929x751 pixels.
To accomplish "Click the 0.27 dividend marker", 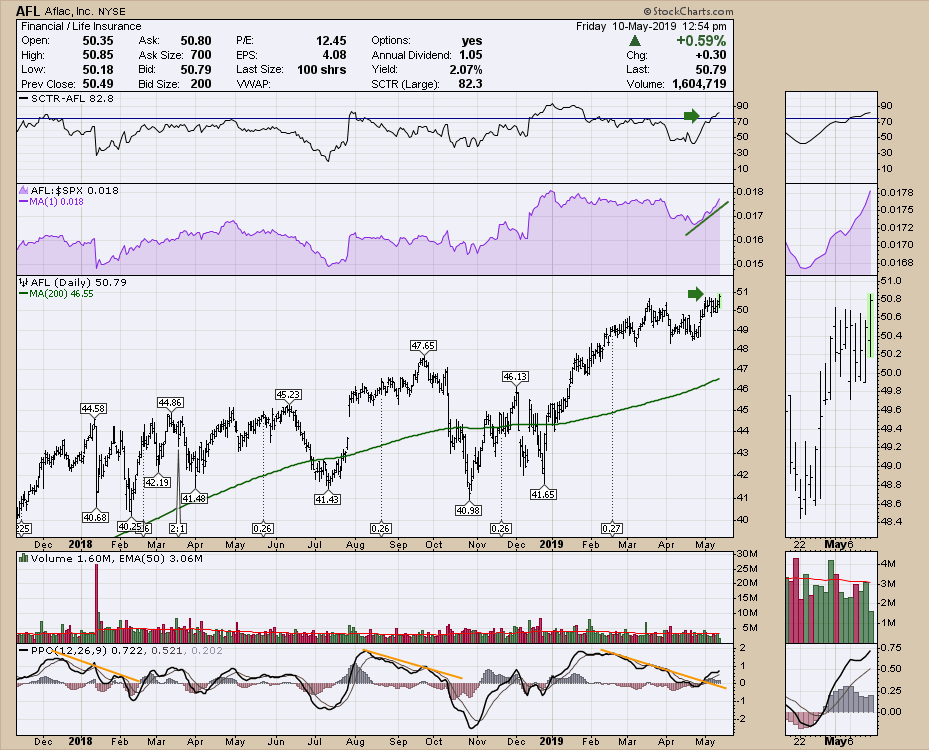I will [x=611, y=528].
